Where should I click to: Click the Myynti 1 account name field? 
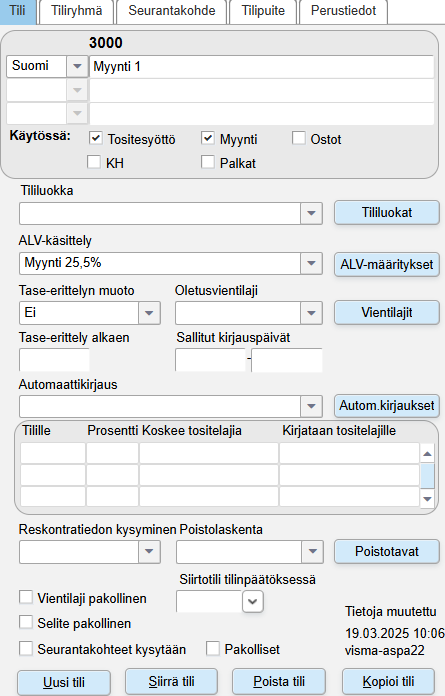(x=262, y=67)
